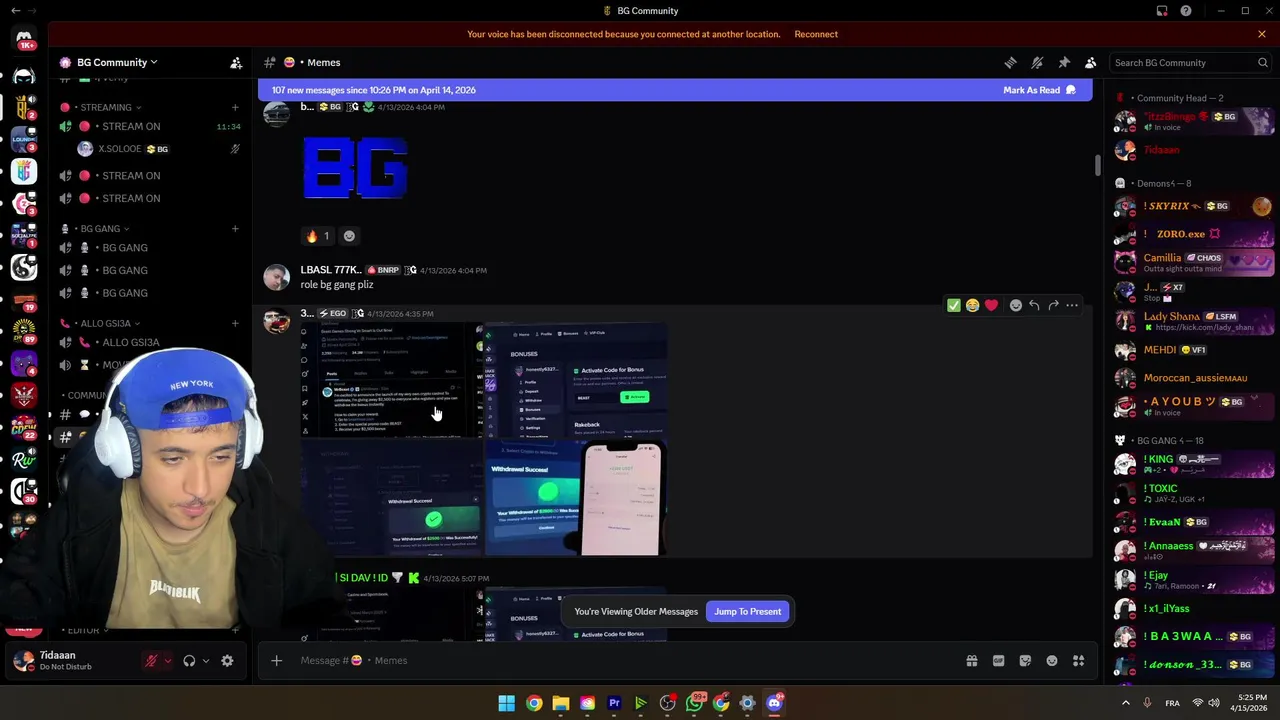The image size is (1280, 720).
Task: Click the back navigation arrow in title bar
Action: (15, 11)
